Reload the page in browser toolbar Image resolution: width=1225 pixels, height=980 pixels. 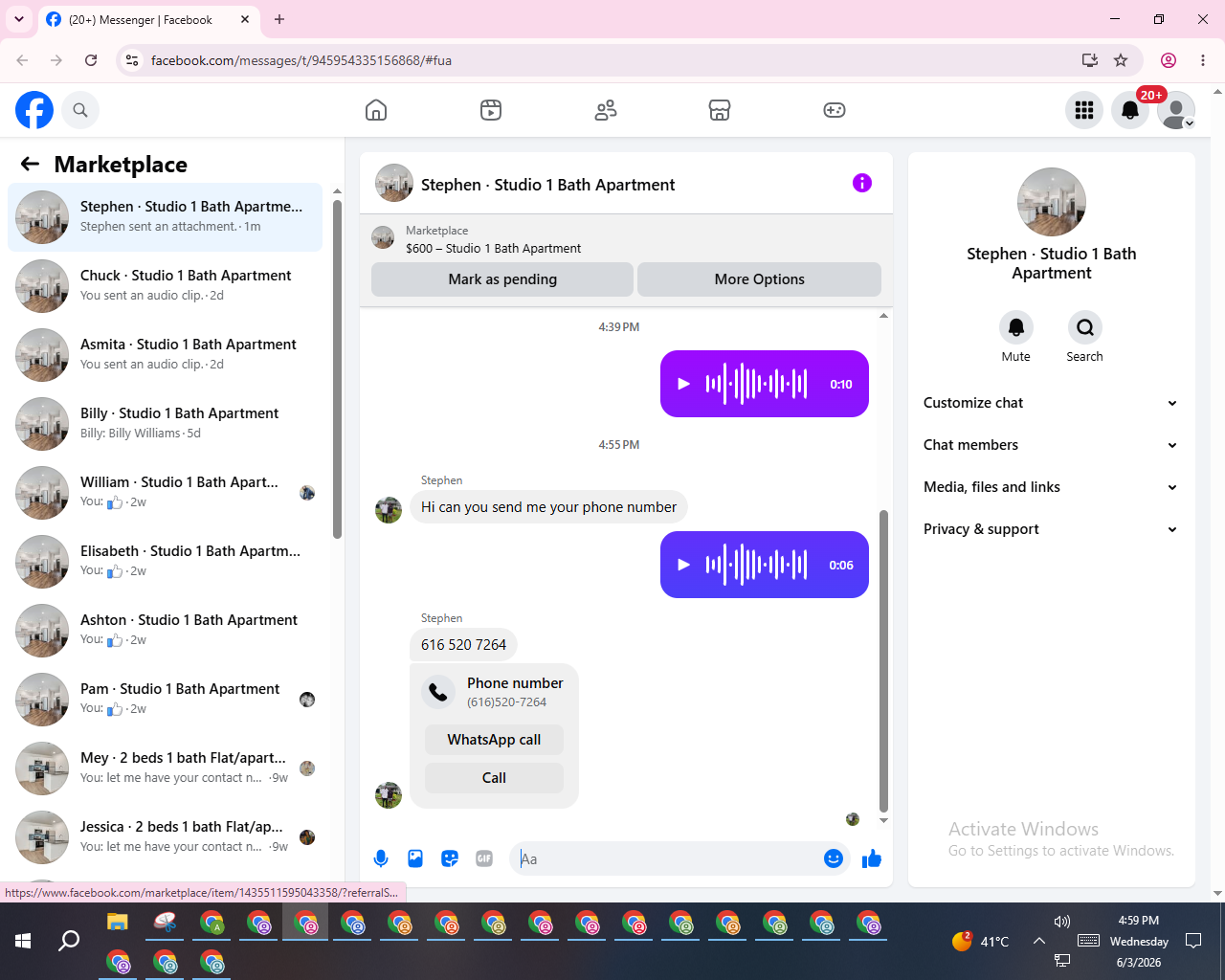[91, 60]
